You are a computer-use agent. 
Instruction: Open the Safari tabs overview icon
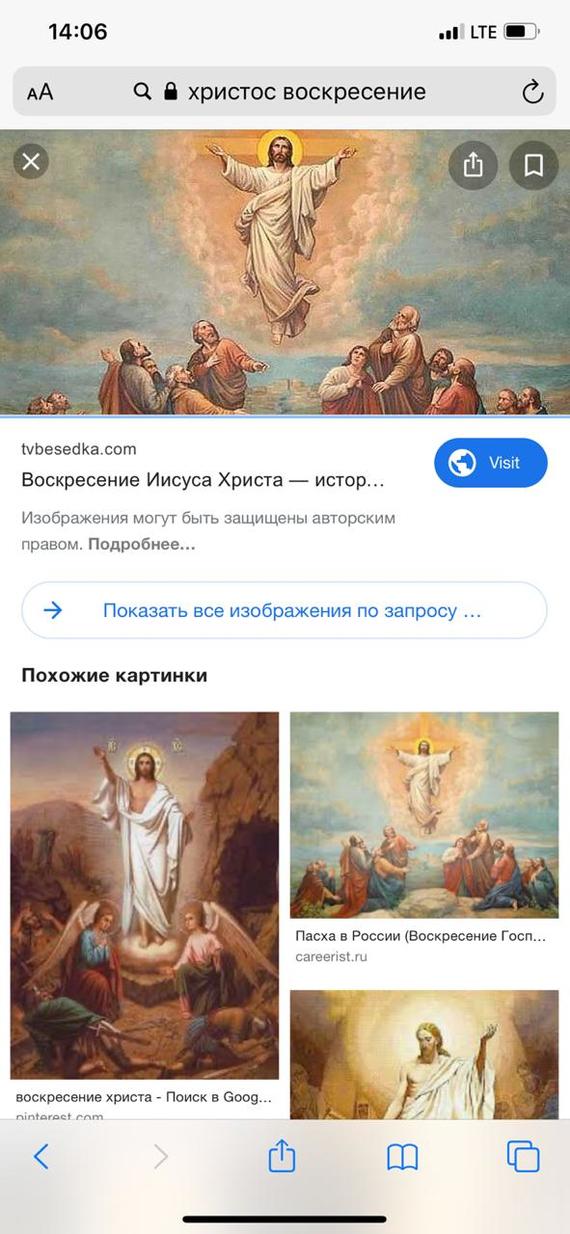tap(523, 1157)
